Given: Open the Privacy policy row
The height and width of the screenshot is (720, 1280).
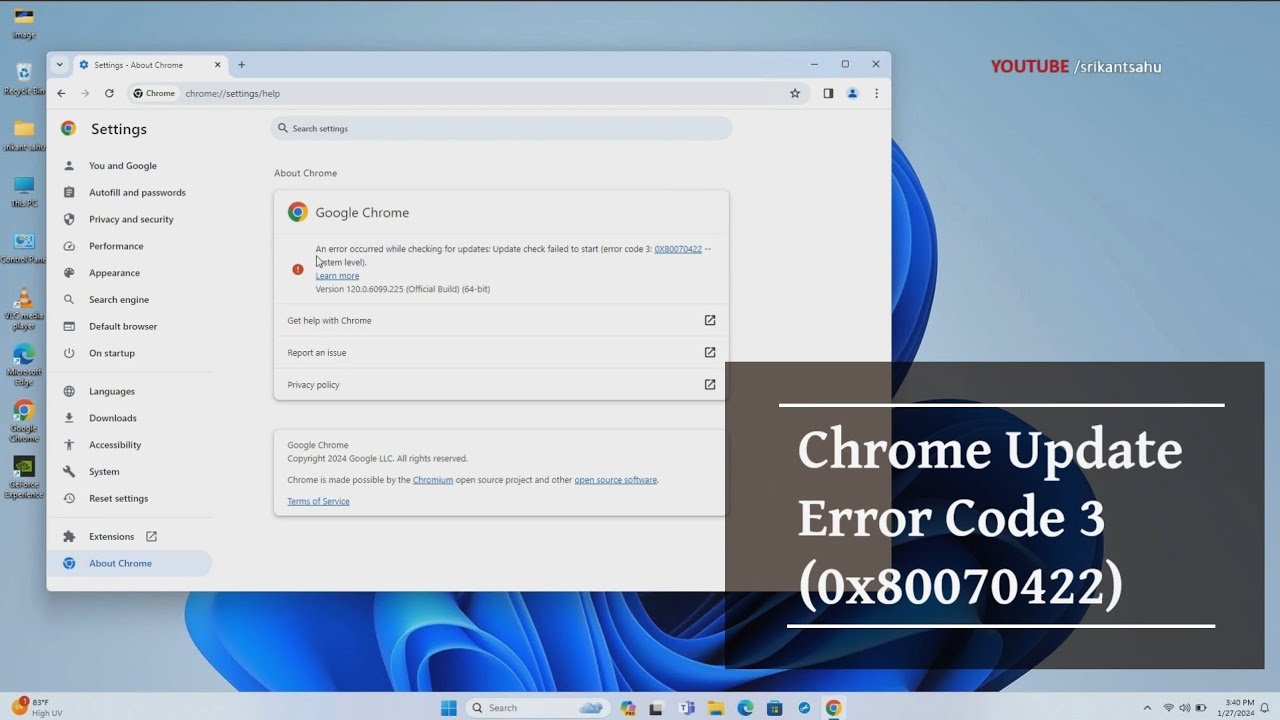Looking at the screenshot, I should click(x=501, y=384).
